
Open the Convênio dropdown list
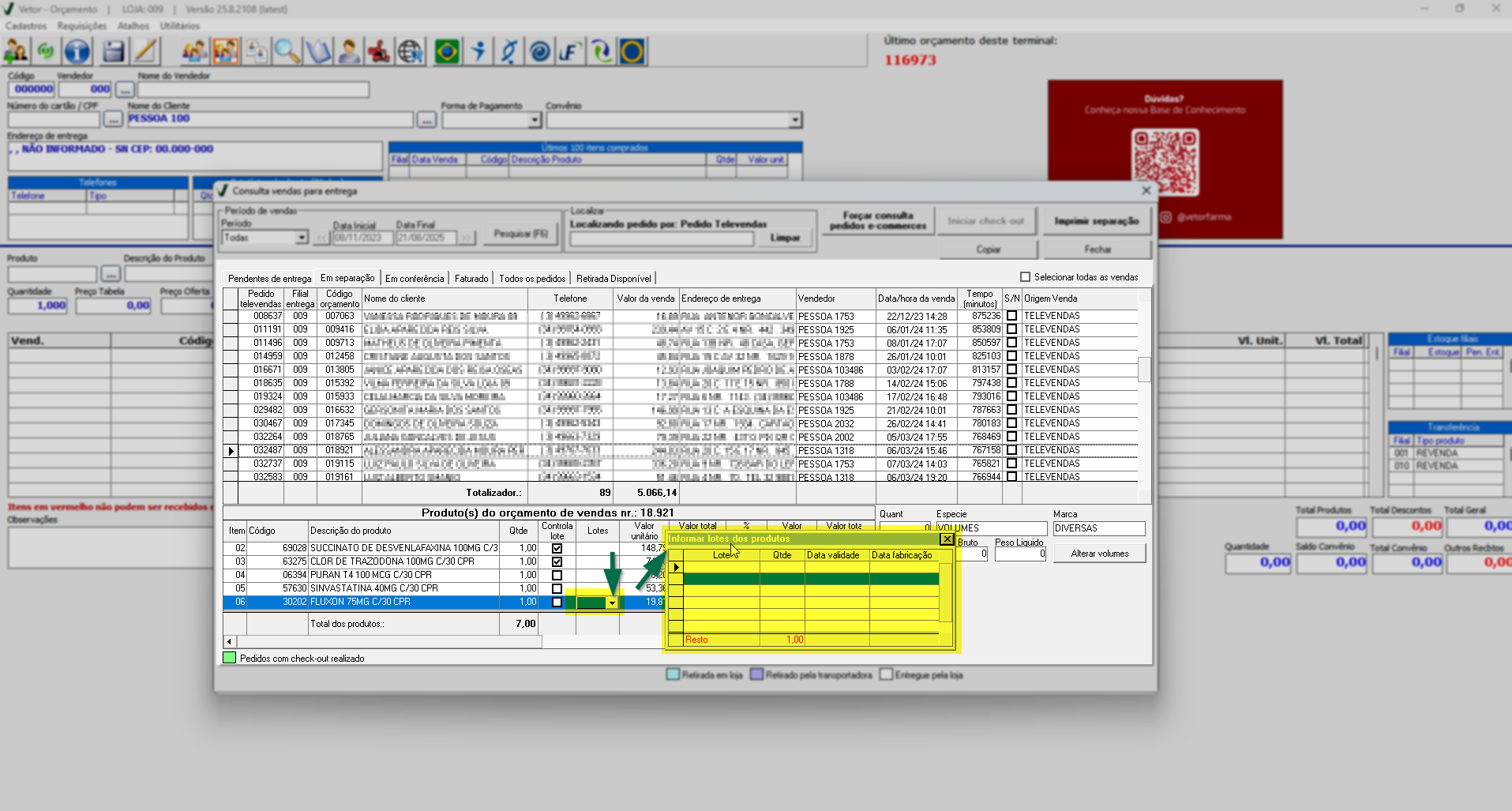click(794, 120)
